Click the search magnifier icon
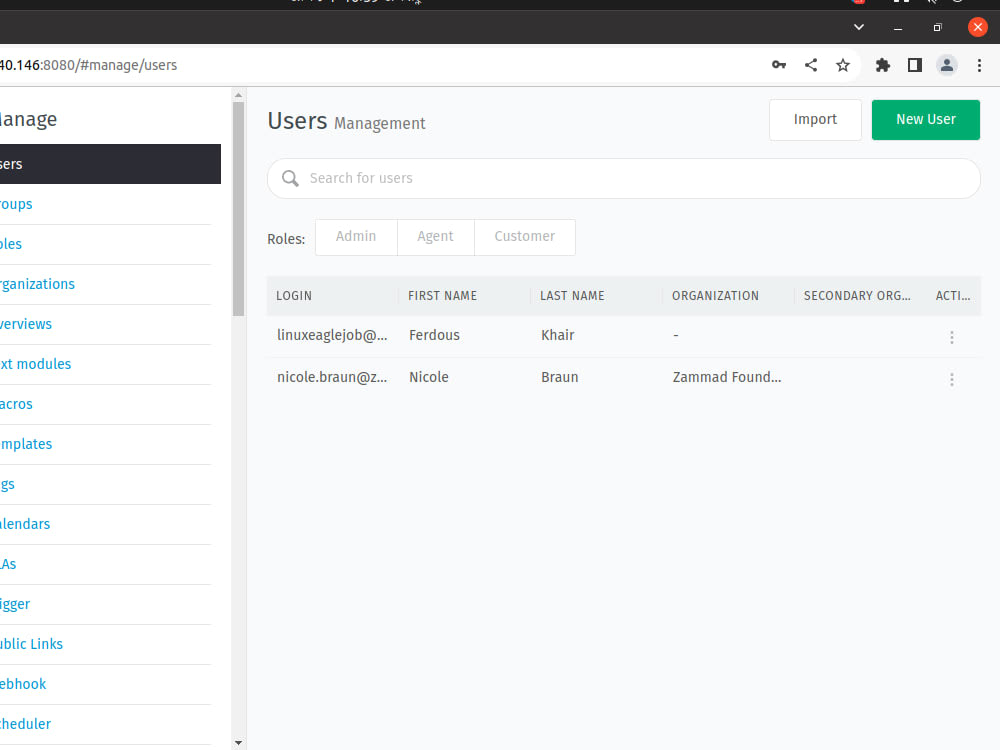Image resolution: width=1000 pixels, height=750 pixels. pyautogui.click(x=290, y=179)
